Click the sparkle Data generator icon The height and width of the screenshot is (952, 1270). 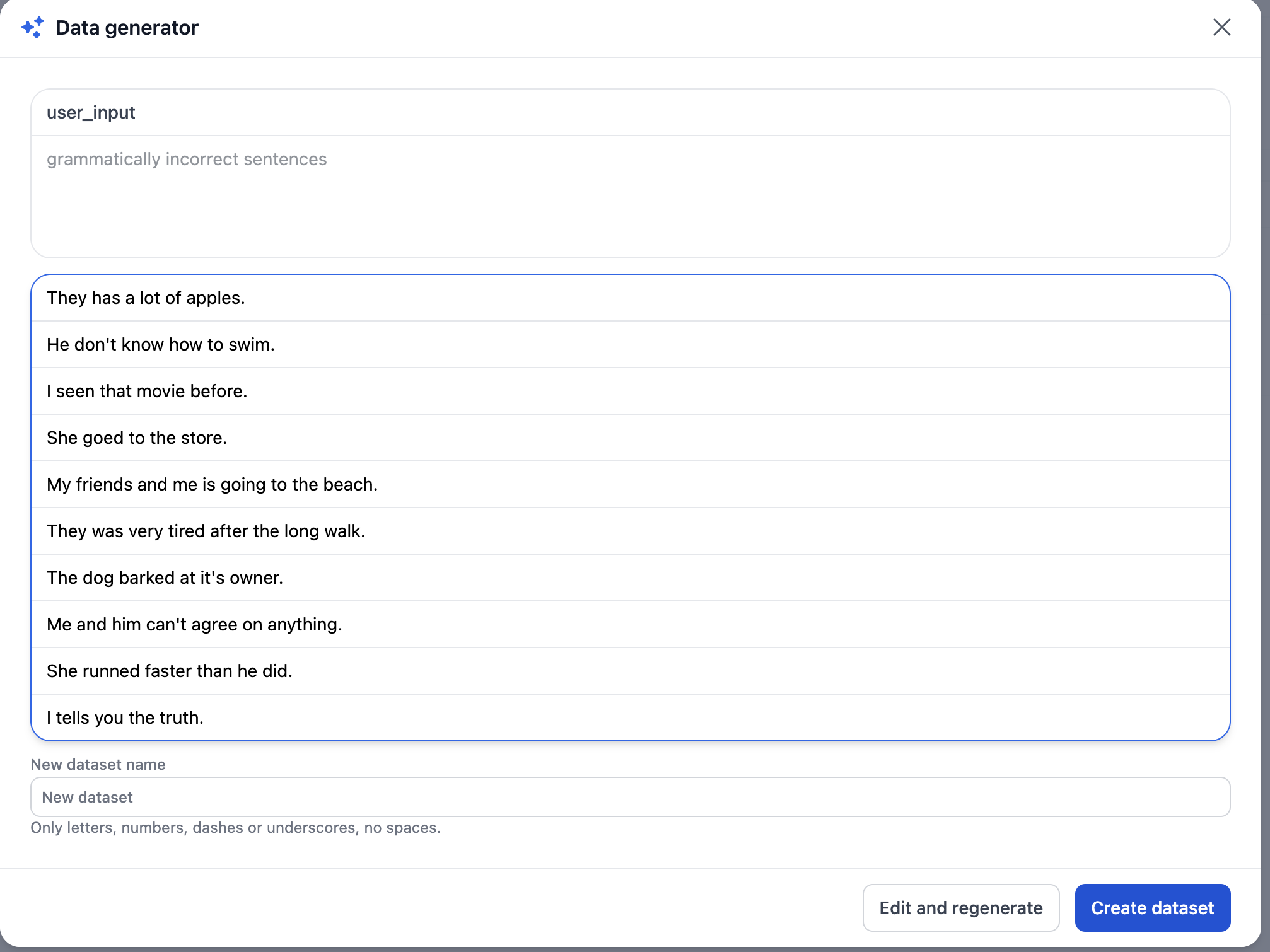click(x=33, y=28)
